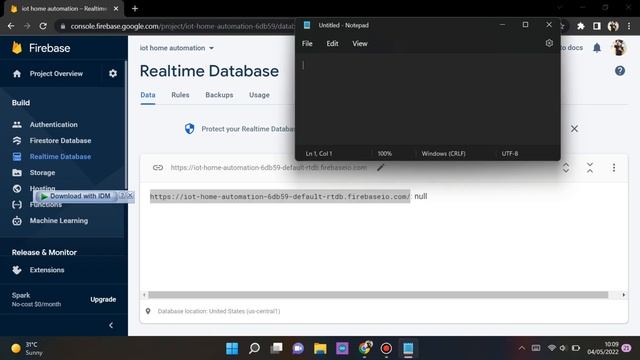Open Functions brackets icon in sidebar
640x360 pixels.
tap(17, 204)
